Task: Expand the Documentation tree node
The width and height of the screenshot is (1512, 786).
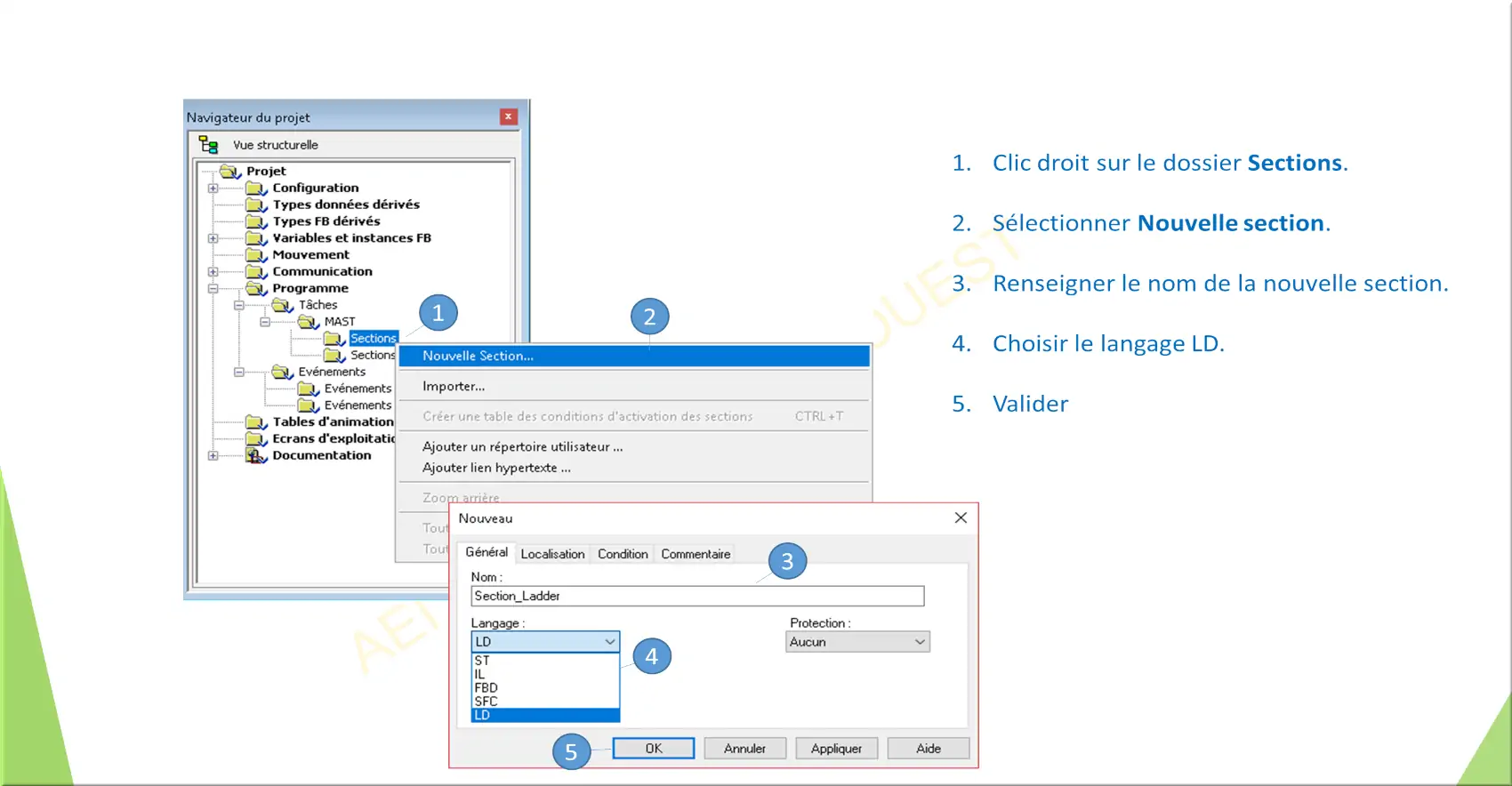Action: pyautogui.click(x=213, y=456)
